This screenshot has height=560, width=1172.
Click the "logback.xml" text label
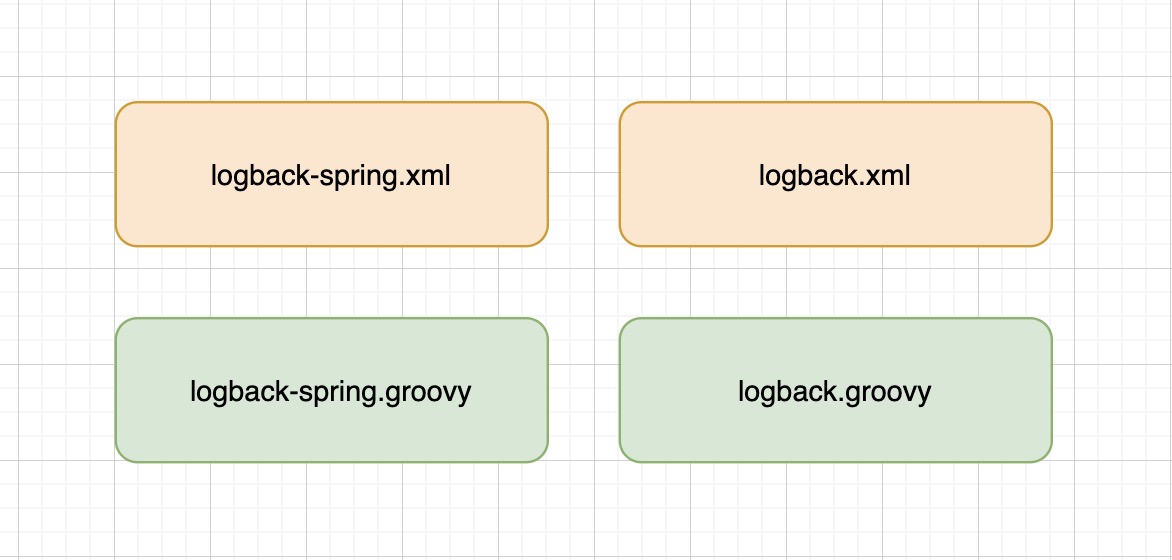(835, 176)
